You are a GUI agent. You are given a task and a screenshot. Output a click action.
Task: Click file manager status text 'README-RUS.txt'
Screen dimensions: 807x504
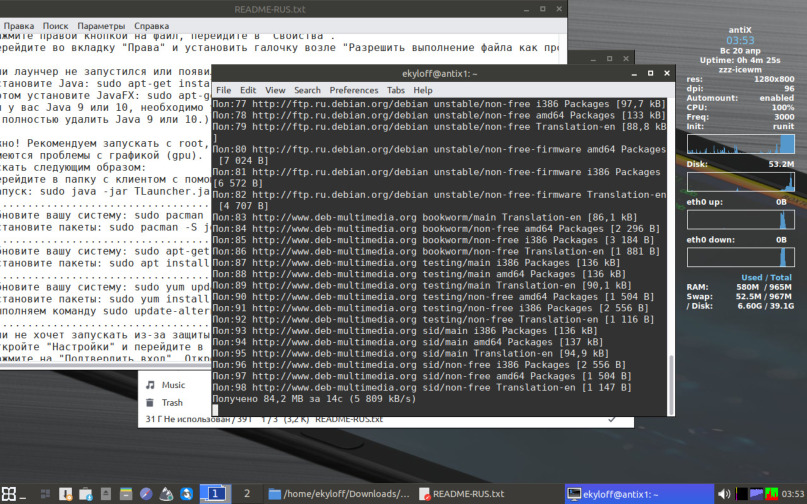point(349,419)
